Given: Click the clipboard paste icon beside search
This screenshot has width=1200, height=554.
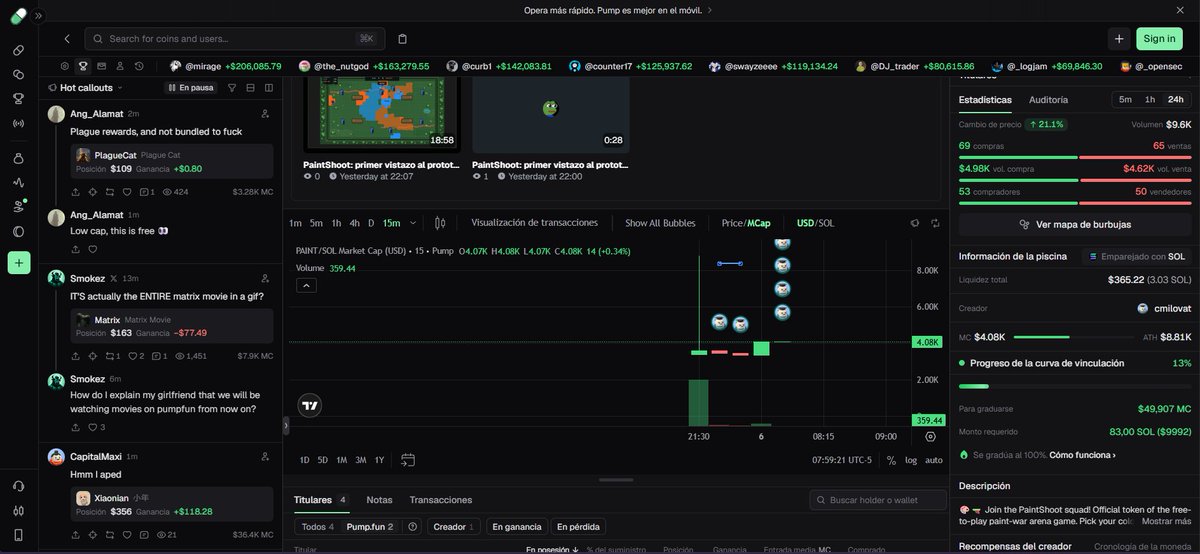Looking at the screenshot, I should [x=402, y=39].
